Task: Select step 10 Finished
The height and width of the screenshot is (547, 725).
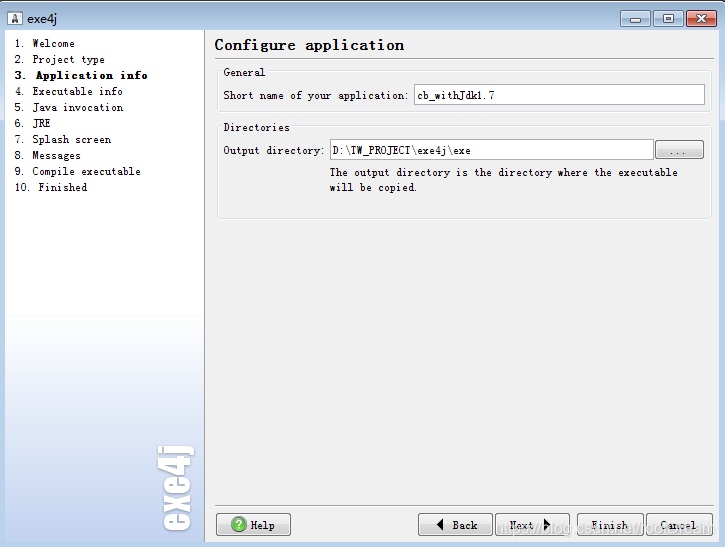Action: (x=51, y=187)
